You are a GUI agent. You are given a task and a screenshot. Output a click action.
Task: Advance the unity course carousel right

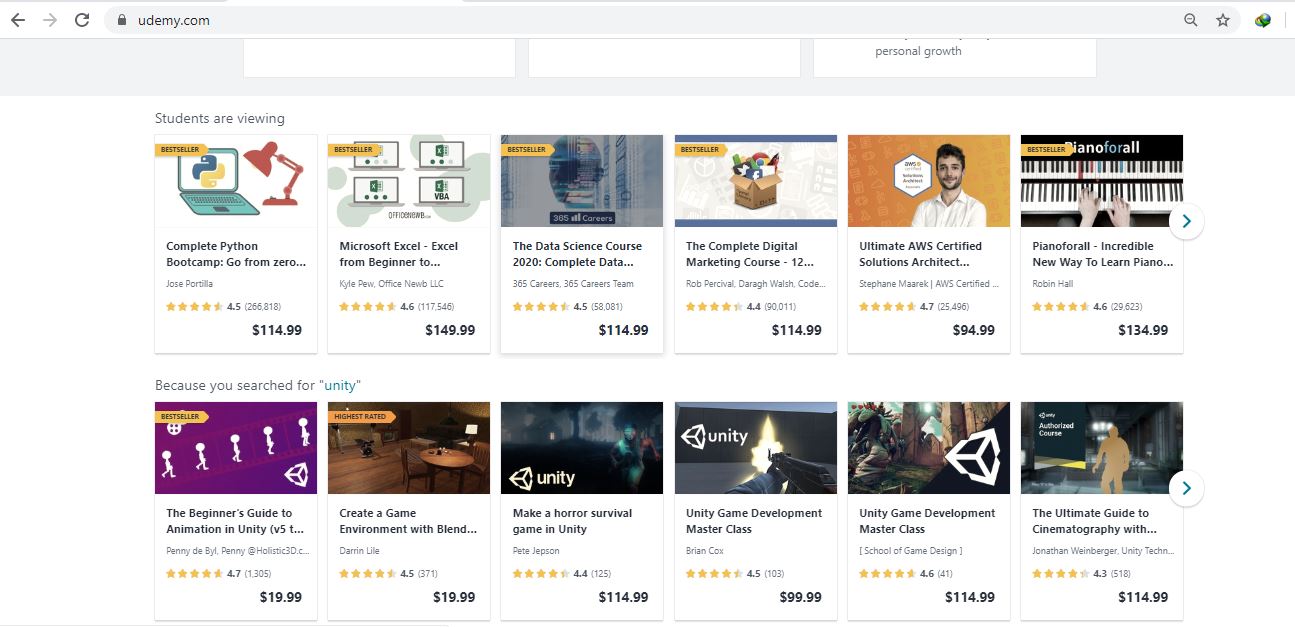point(1186,488)
